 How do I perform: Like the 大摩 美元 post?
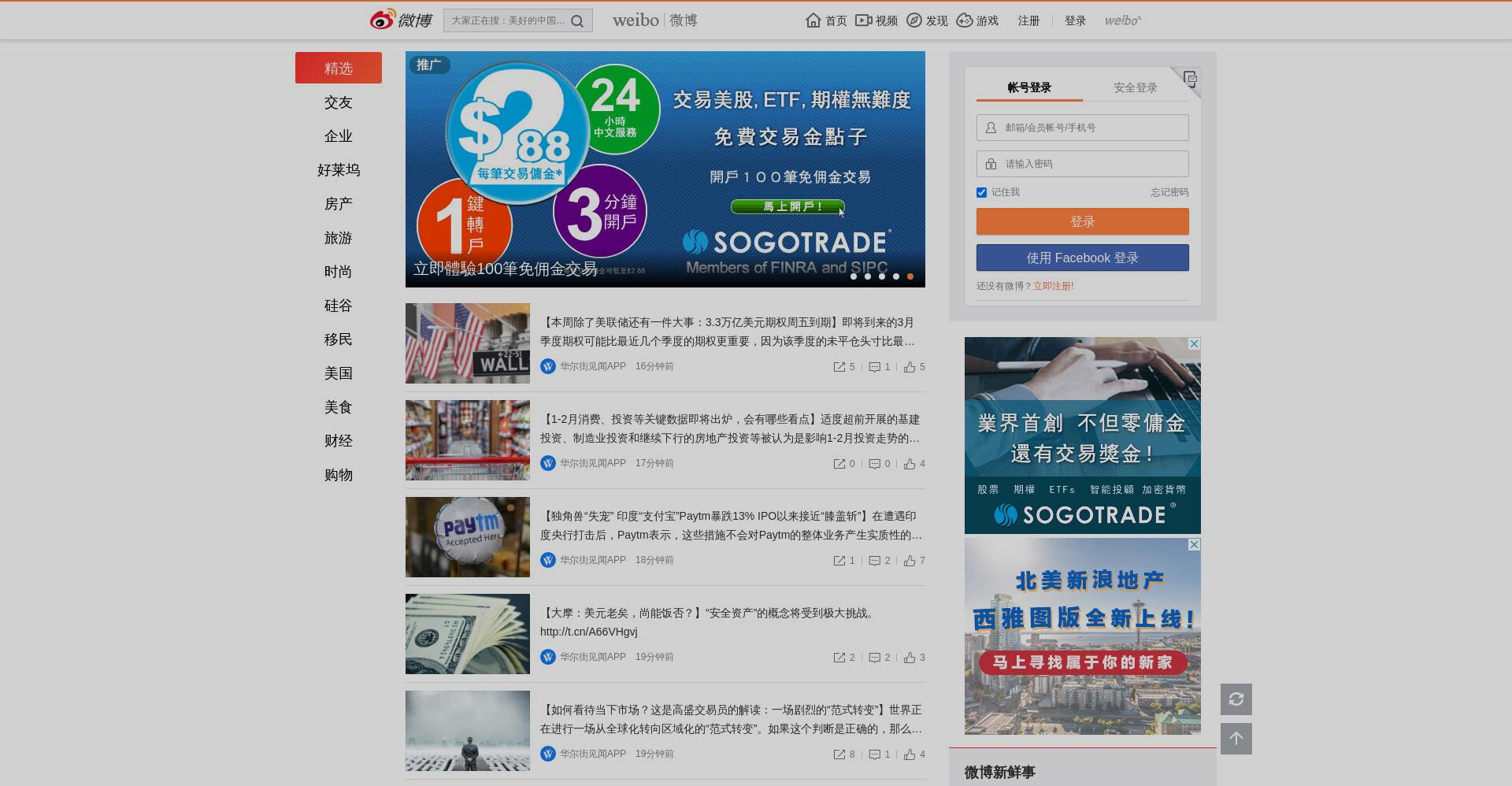[x=910, y=658]
